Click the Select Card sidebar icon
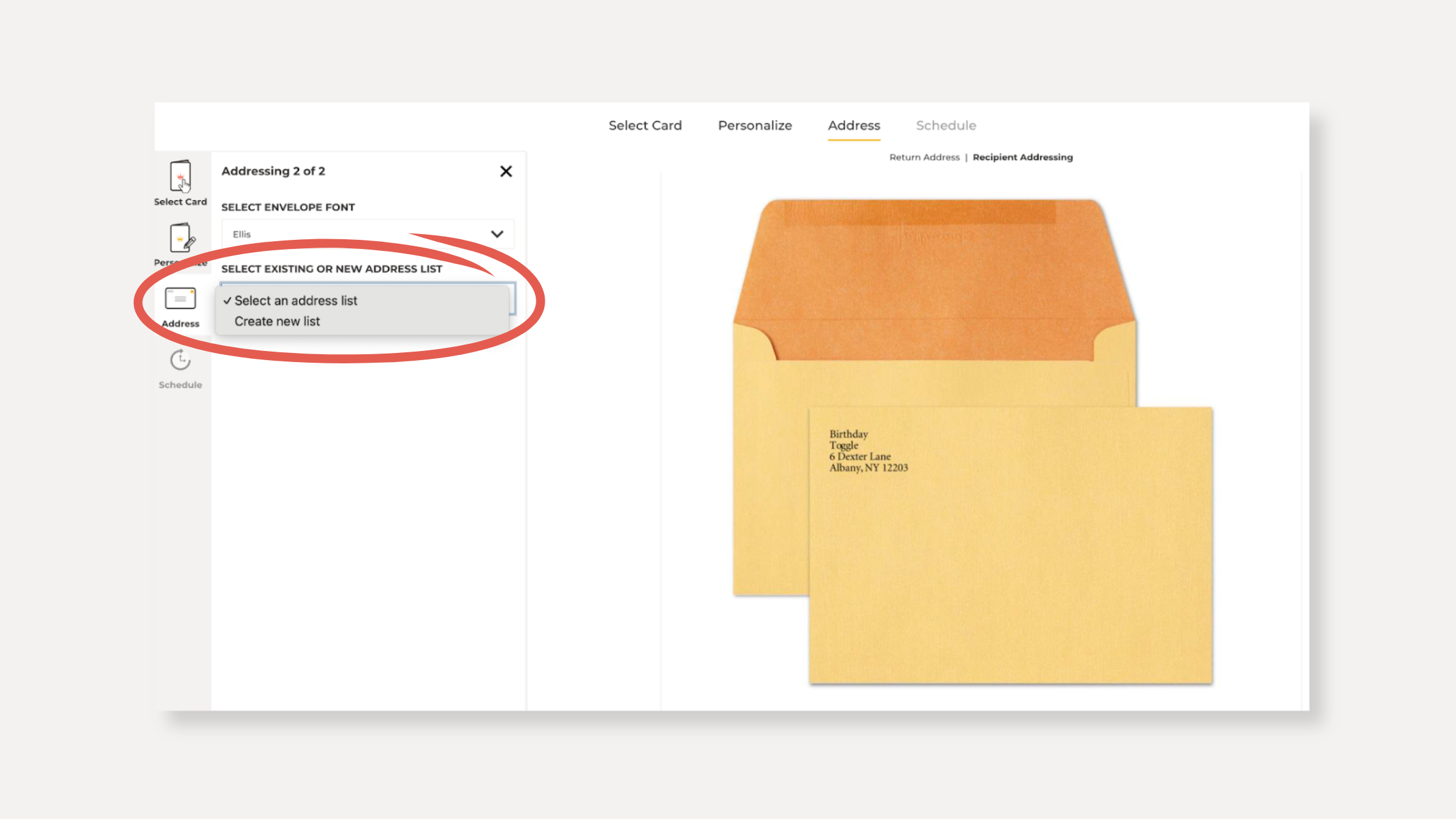Image resolution: width=1456 pixels, height=819 pixels. tap(180, 177)
